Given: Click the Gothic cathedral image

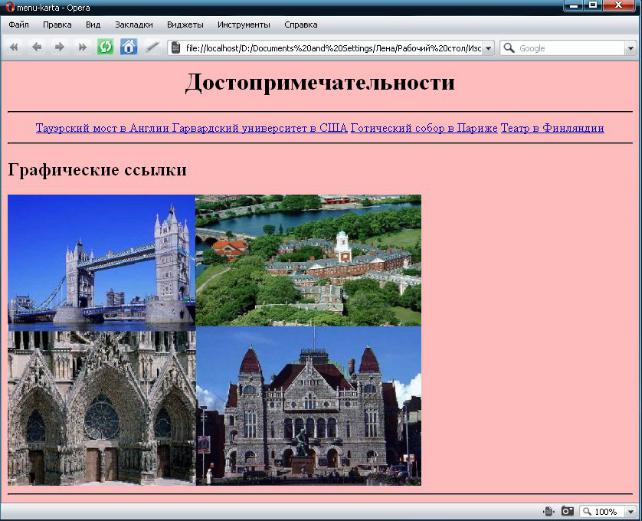Looking at the screenshot, I should pos(102,408).
